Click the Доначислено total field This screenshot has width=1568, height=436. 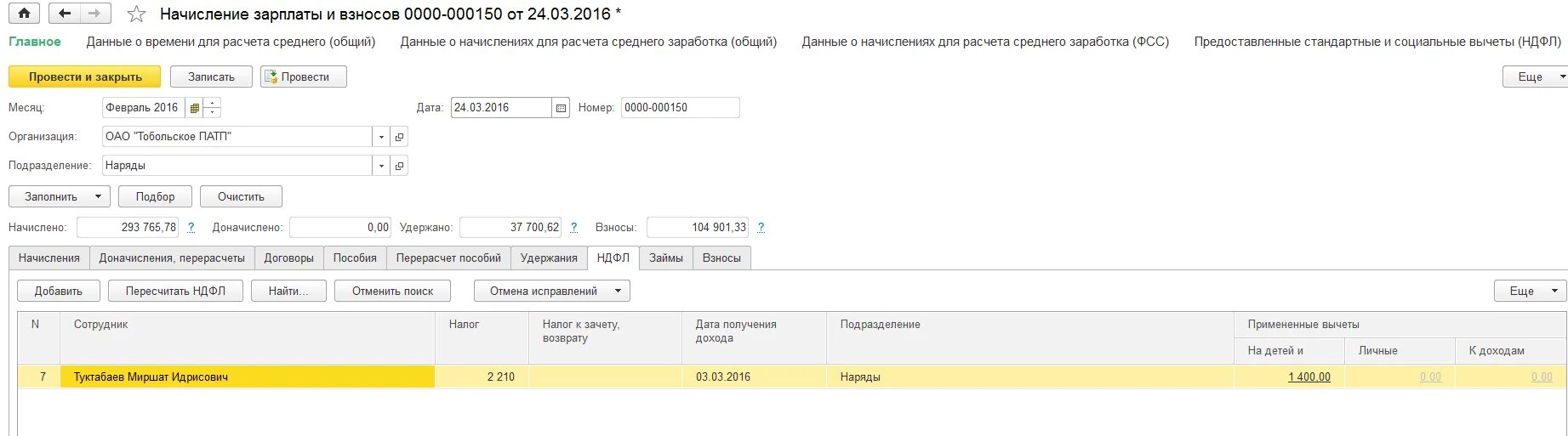click(340, 227)
